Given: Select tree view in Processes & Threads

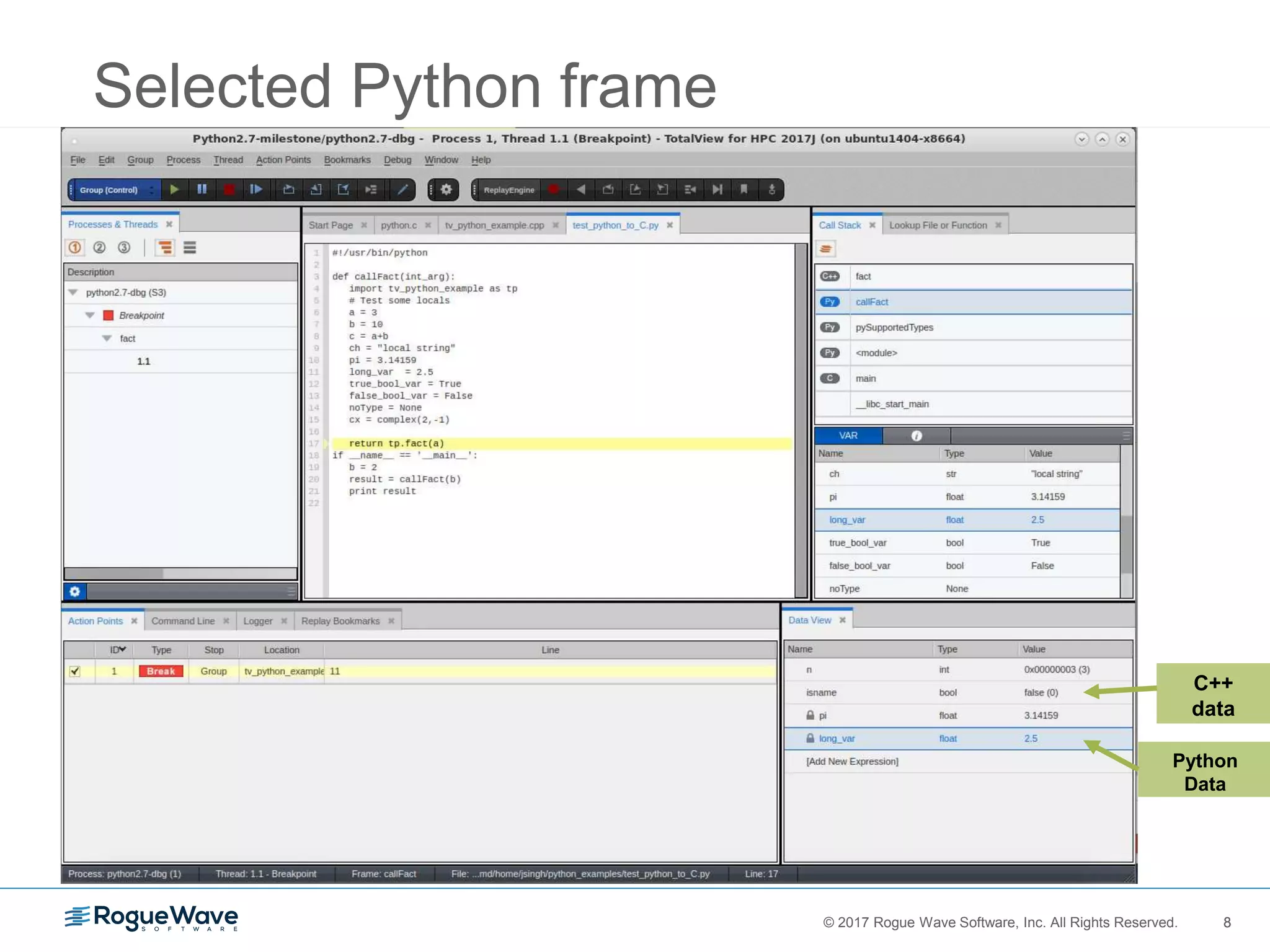Looking at the screenshot, I should tap(165, 248).
